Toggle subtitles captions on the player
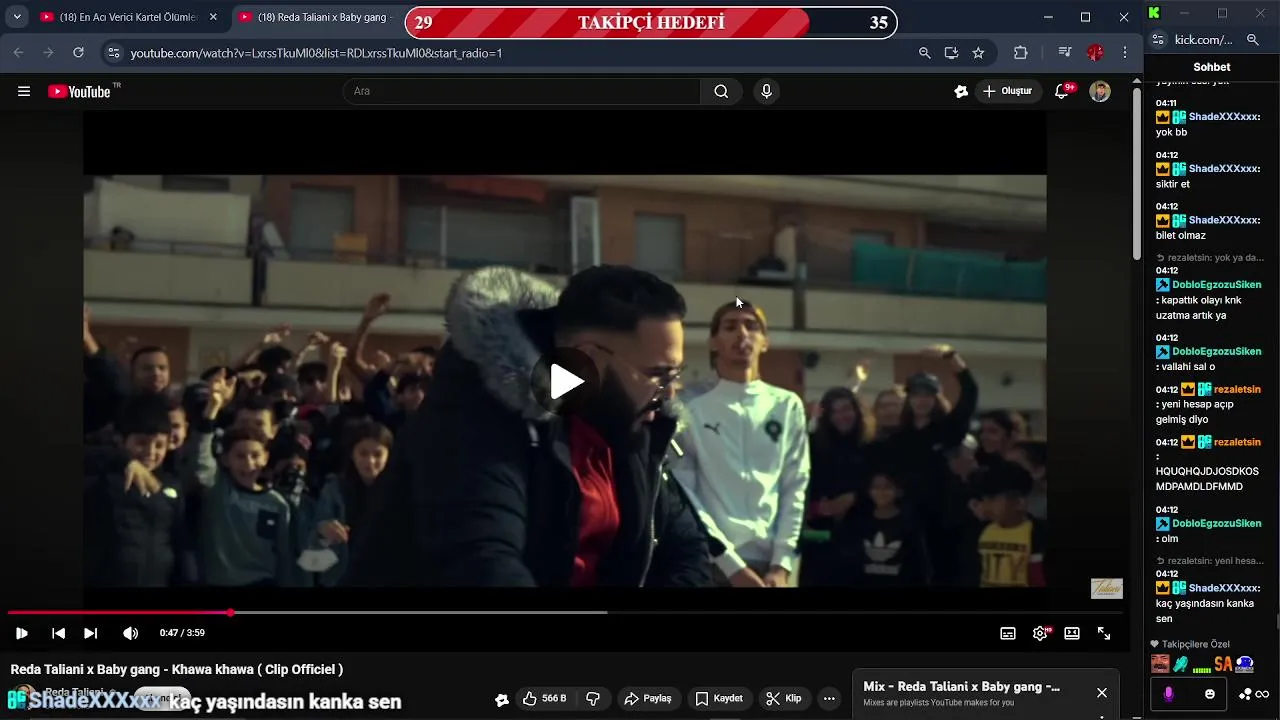 click(1008, 633)
